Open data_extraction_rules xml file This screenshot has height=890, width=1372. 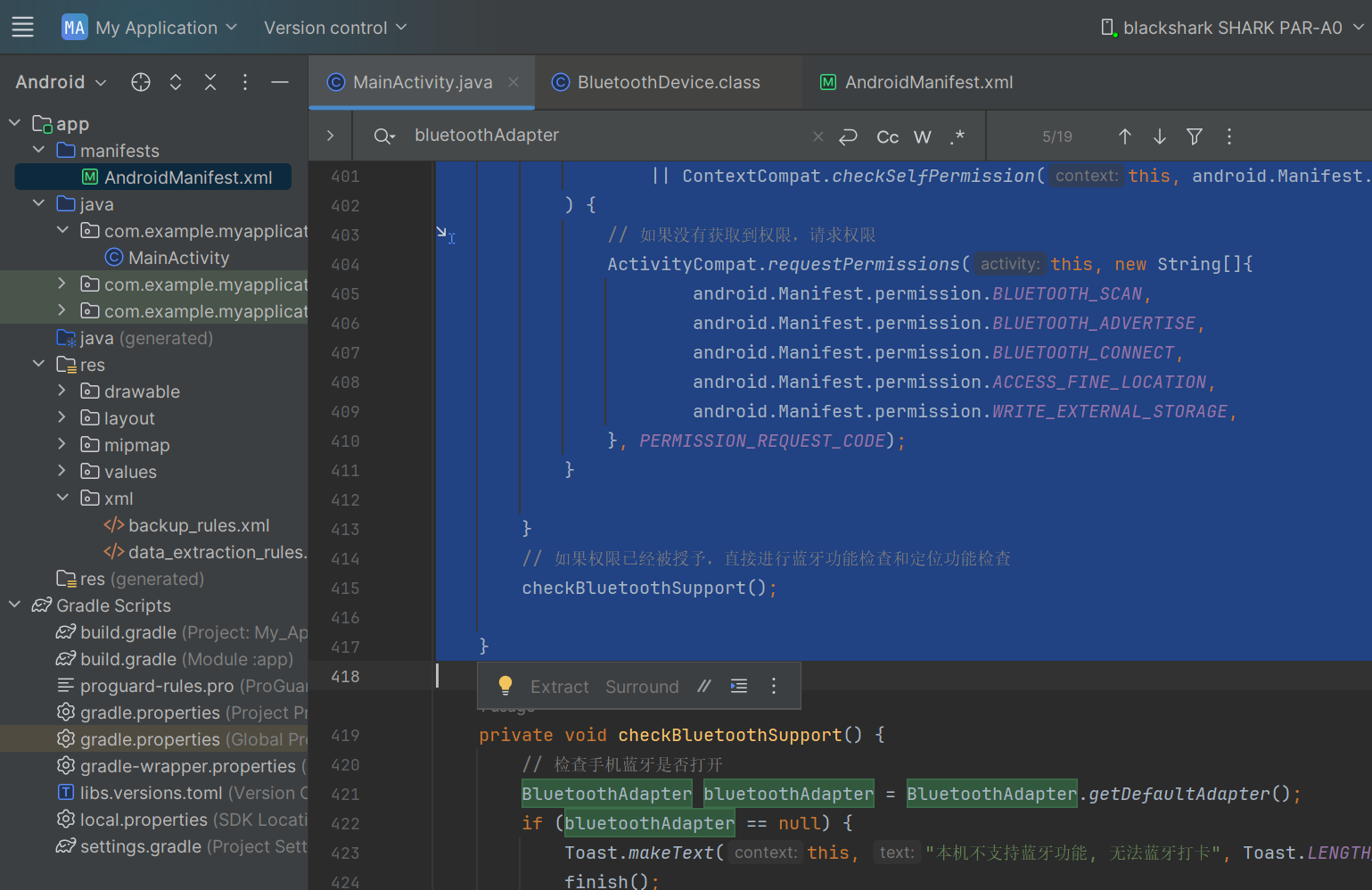tap(206, 552)
